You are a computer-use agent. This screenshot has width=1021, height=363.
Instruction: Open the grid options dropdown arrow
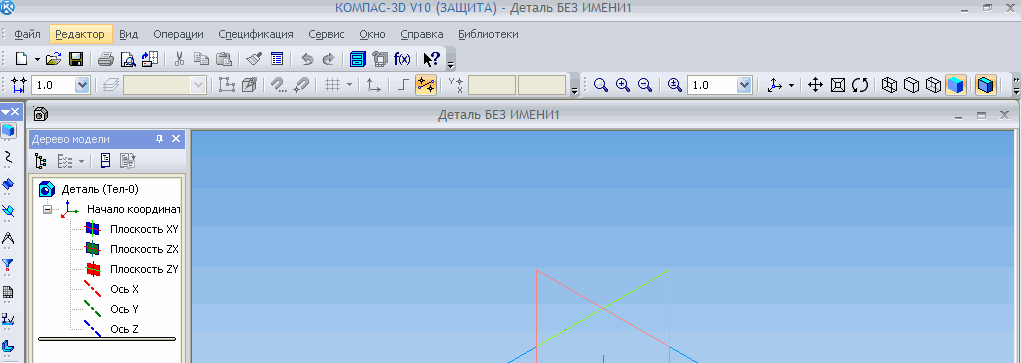349,85
